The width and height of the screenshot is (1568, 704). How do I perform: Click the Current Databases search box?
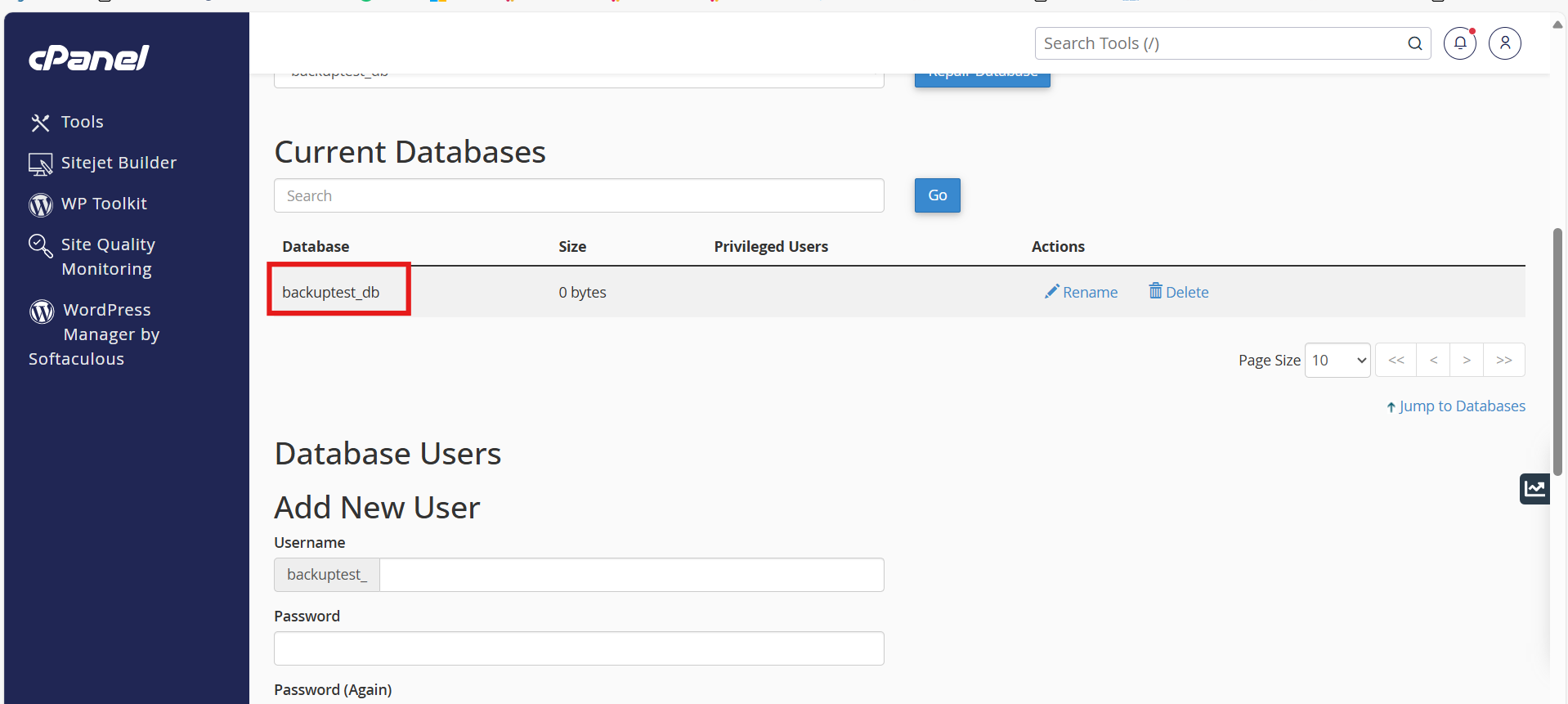pos(579,195)
